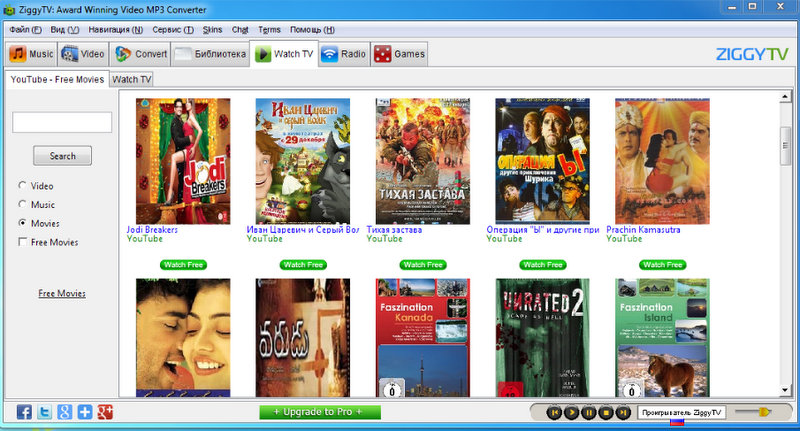
Task: Switch to YouTube - Free Movies tab
Action: click(x=57, y=80)
